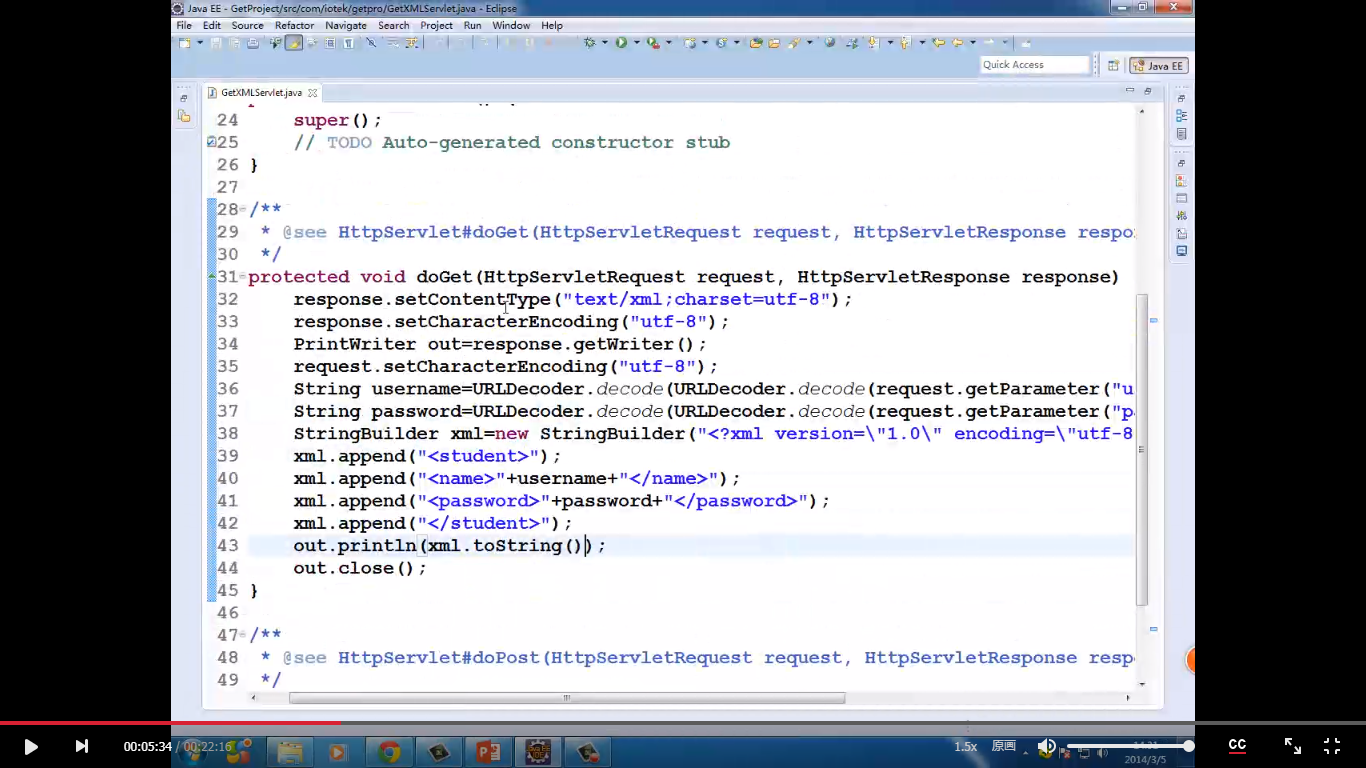
Task: Collapse the Javadoc comment at line 28
Action: 242,209
